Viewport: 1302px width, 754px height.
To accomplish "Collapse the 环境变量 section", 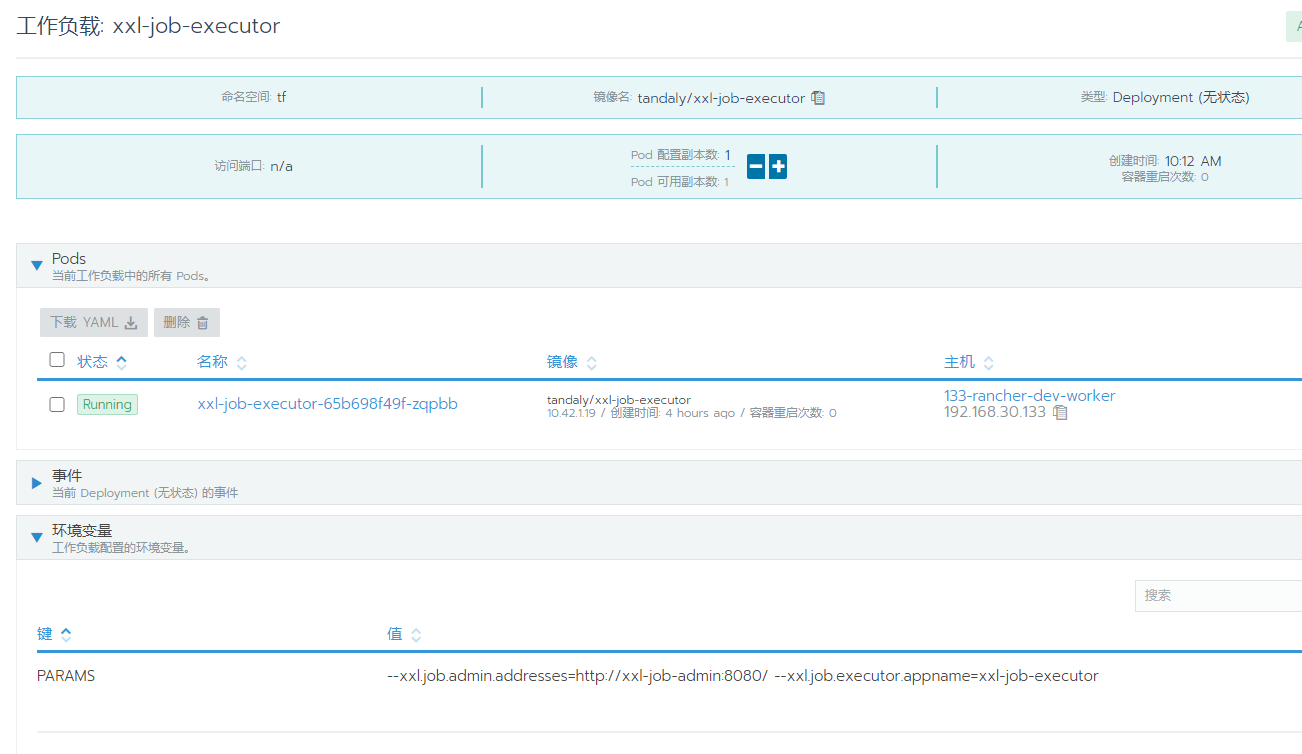I will pos(37,537).
